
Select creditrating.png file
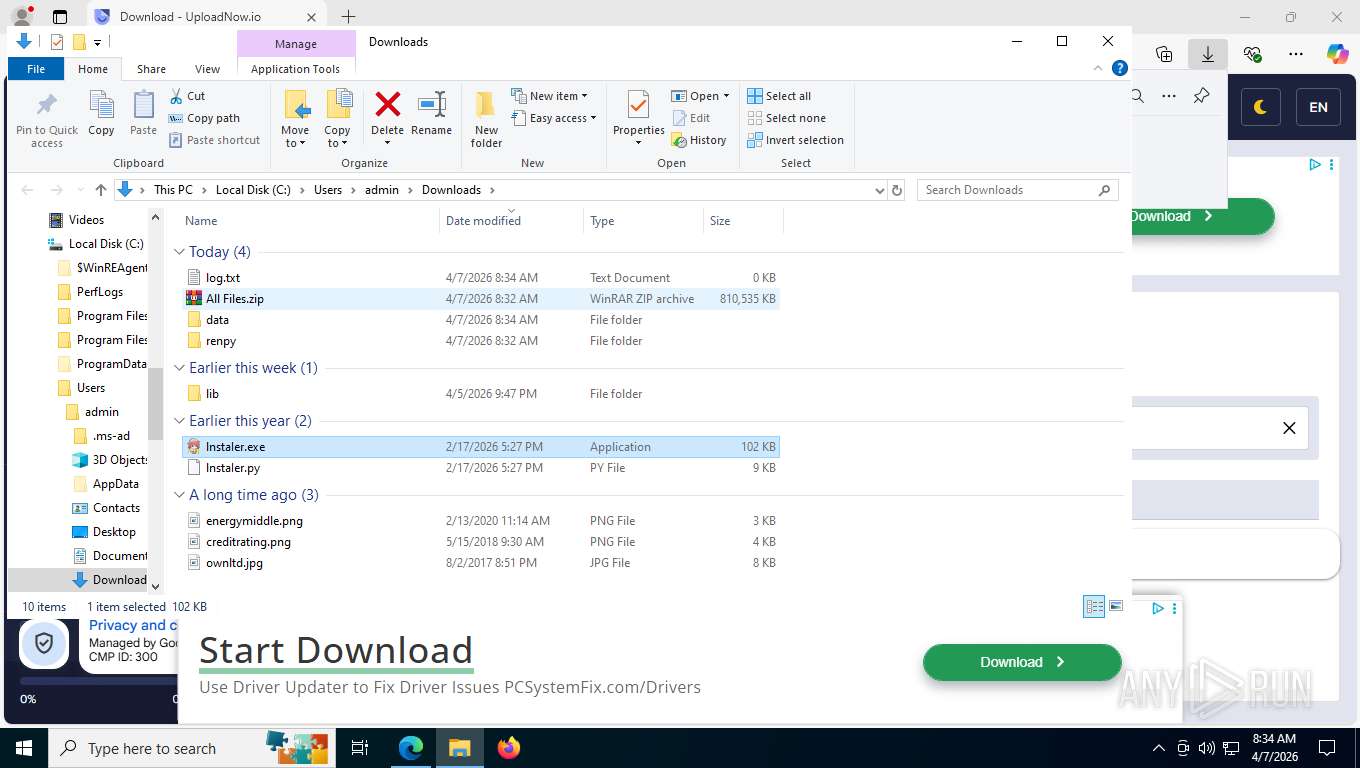pos(480,542)
